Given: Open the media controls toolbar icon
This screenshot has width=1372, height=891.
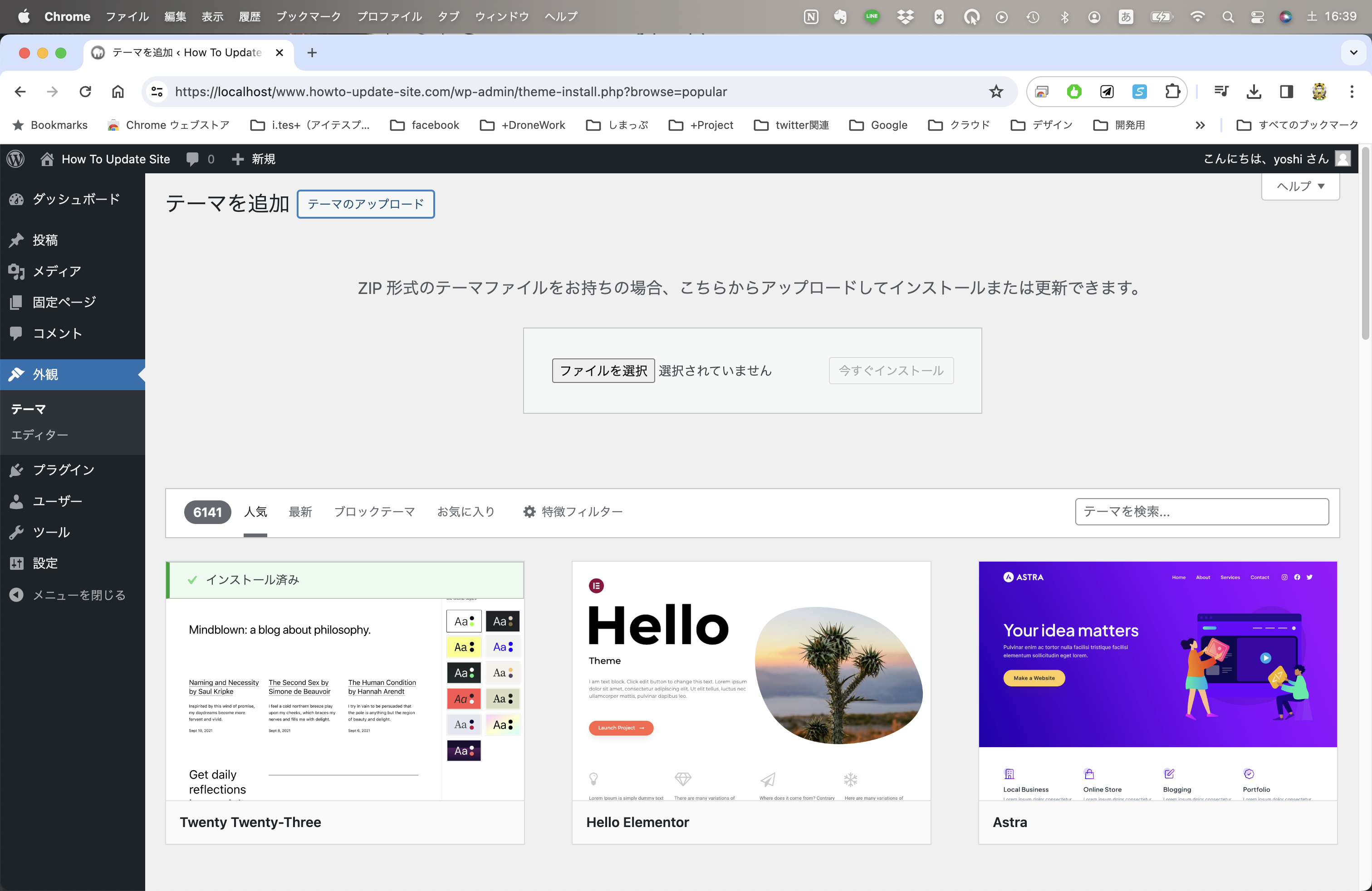Looking at the screenshot, I should (1221, 92).
